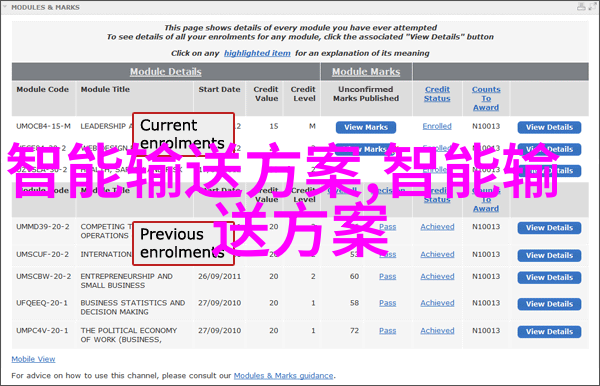The width and height of the screenshot is (600, 386).
Task: Open the Credit Status column header link
Action: click(437, 94)
